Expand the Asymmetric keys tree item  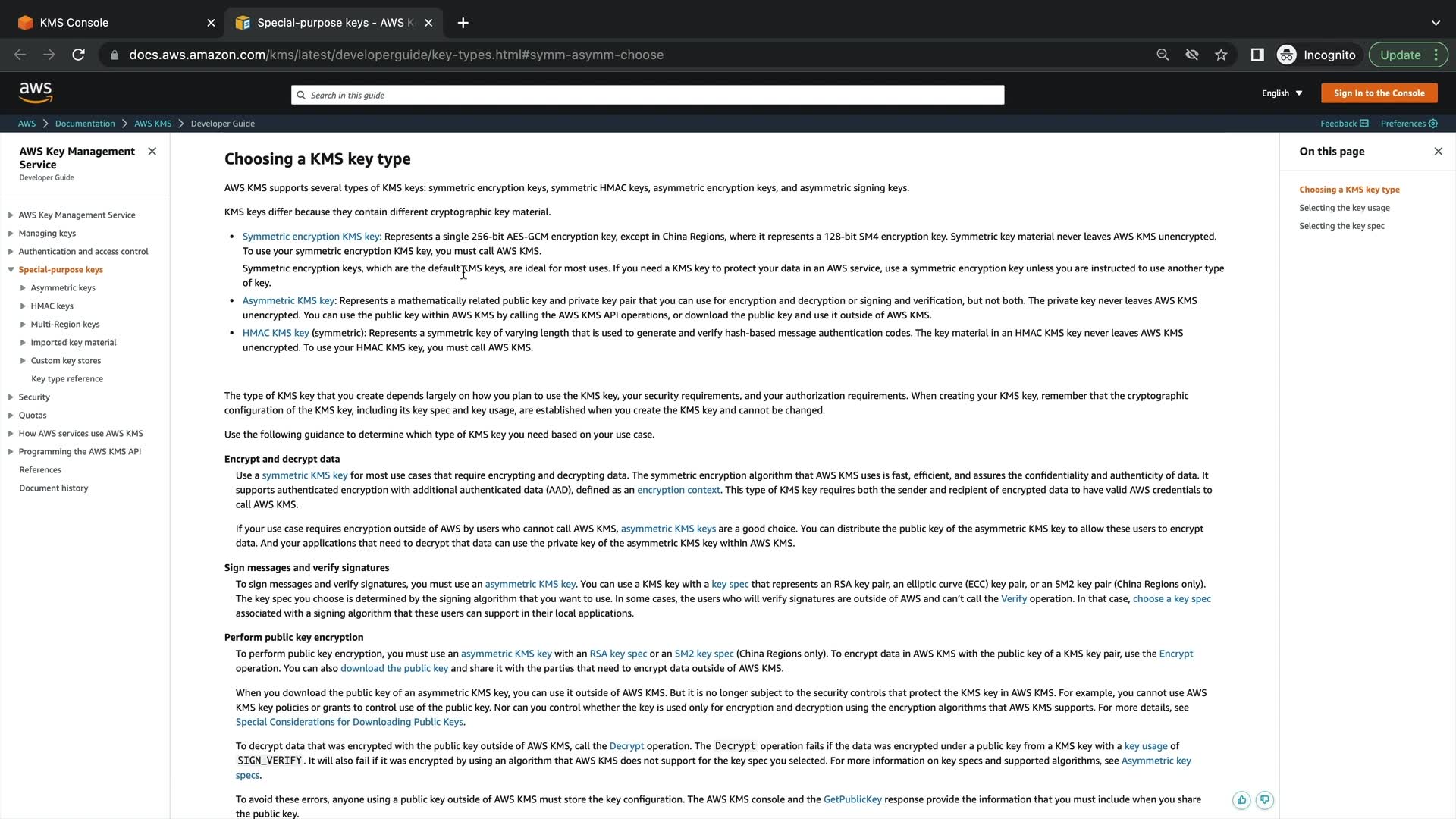23,288
